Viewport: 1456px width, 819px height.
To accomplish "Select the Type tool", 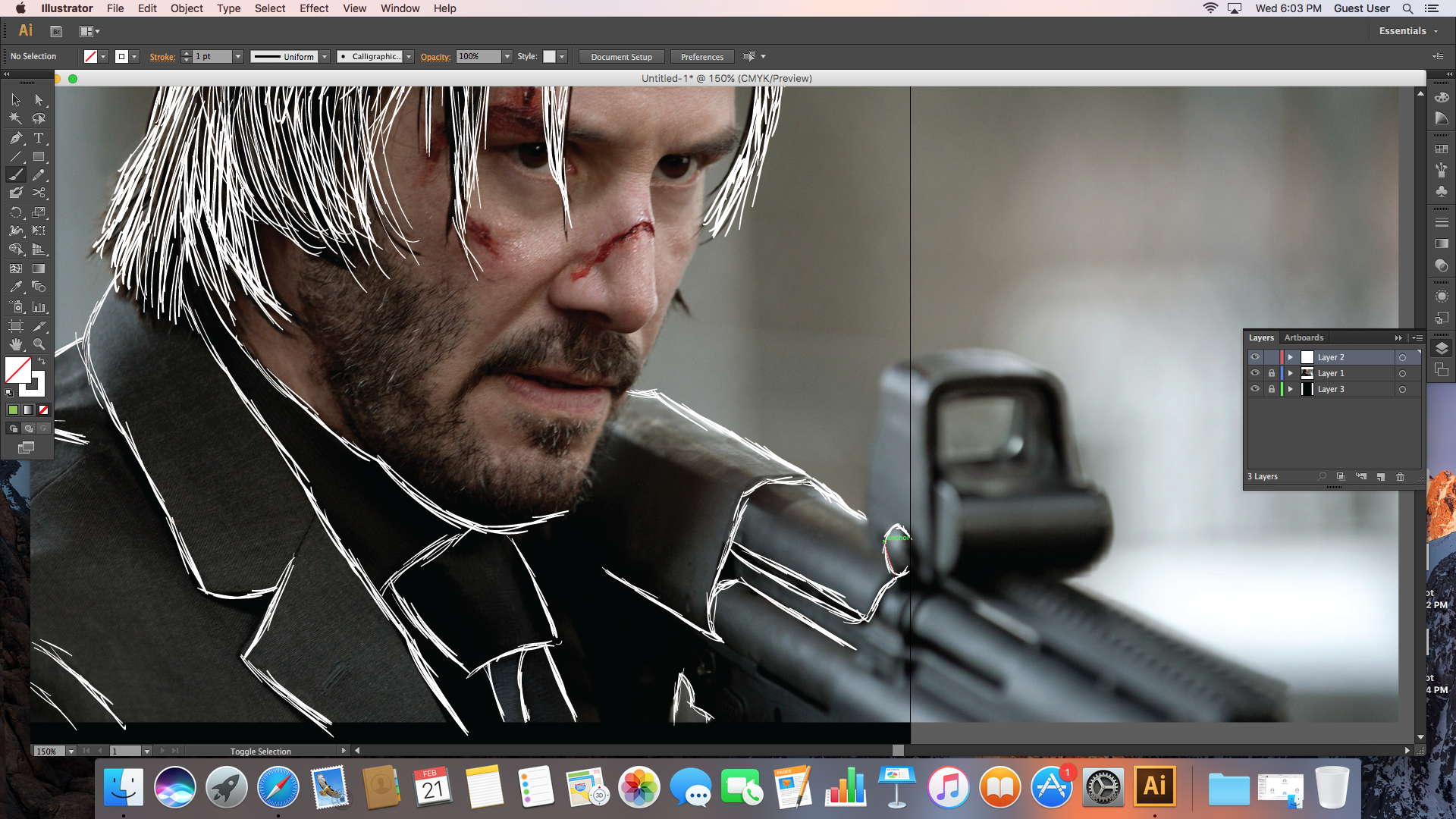I will coord(39,138).
